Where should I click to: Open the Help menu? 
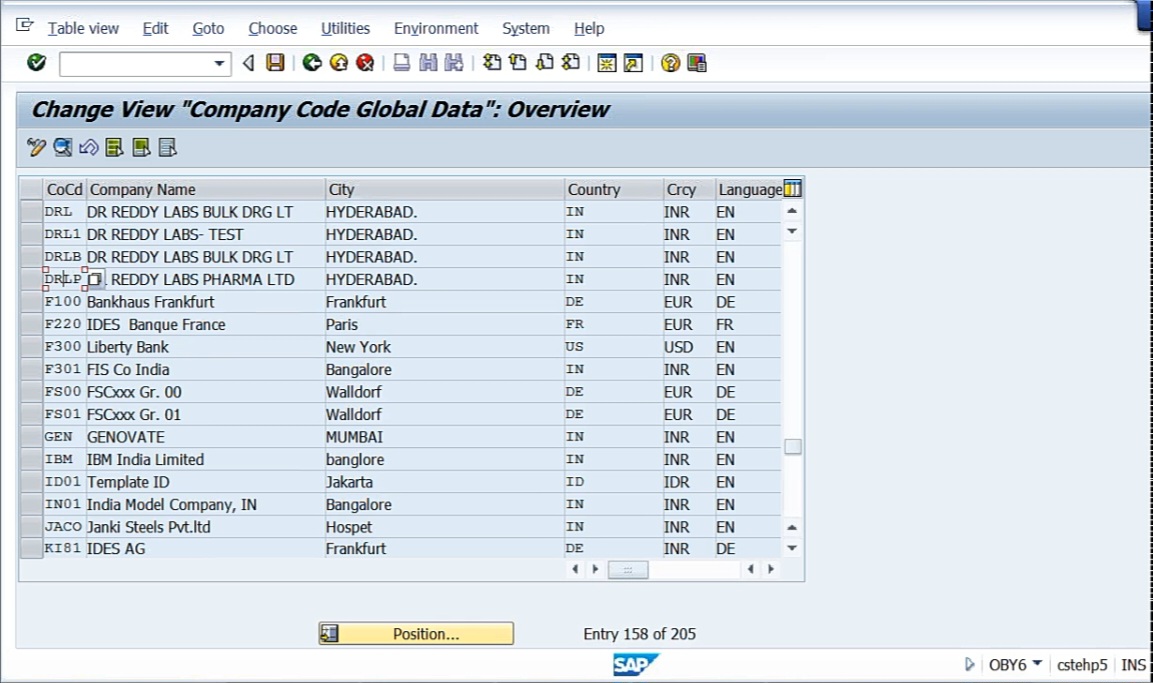tap(589, 29)
